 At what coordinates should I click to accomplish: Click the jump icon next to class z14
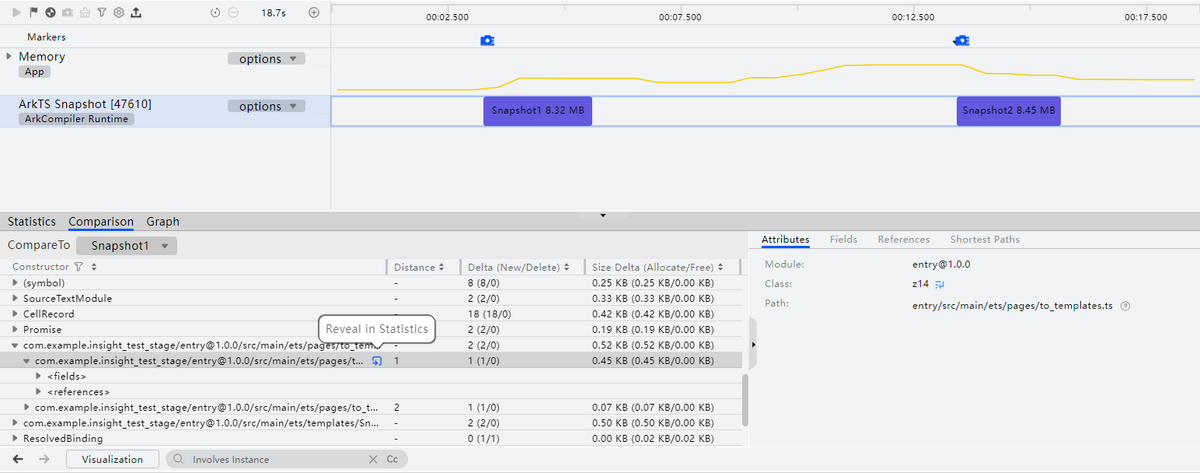[x=940, y=285]
